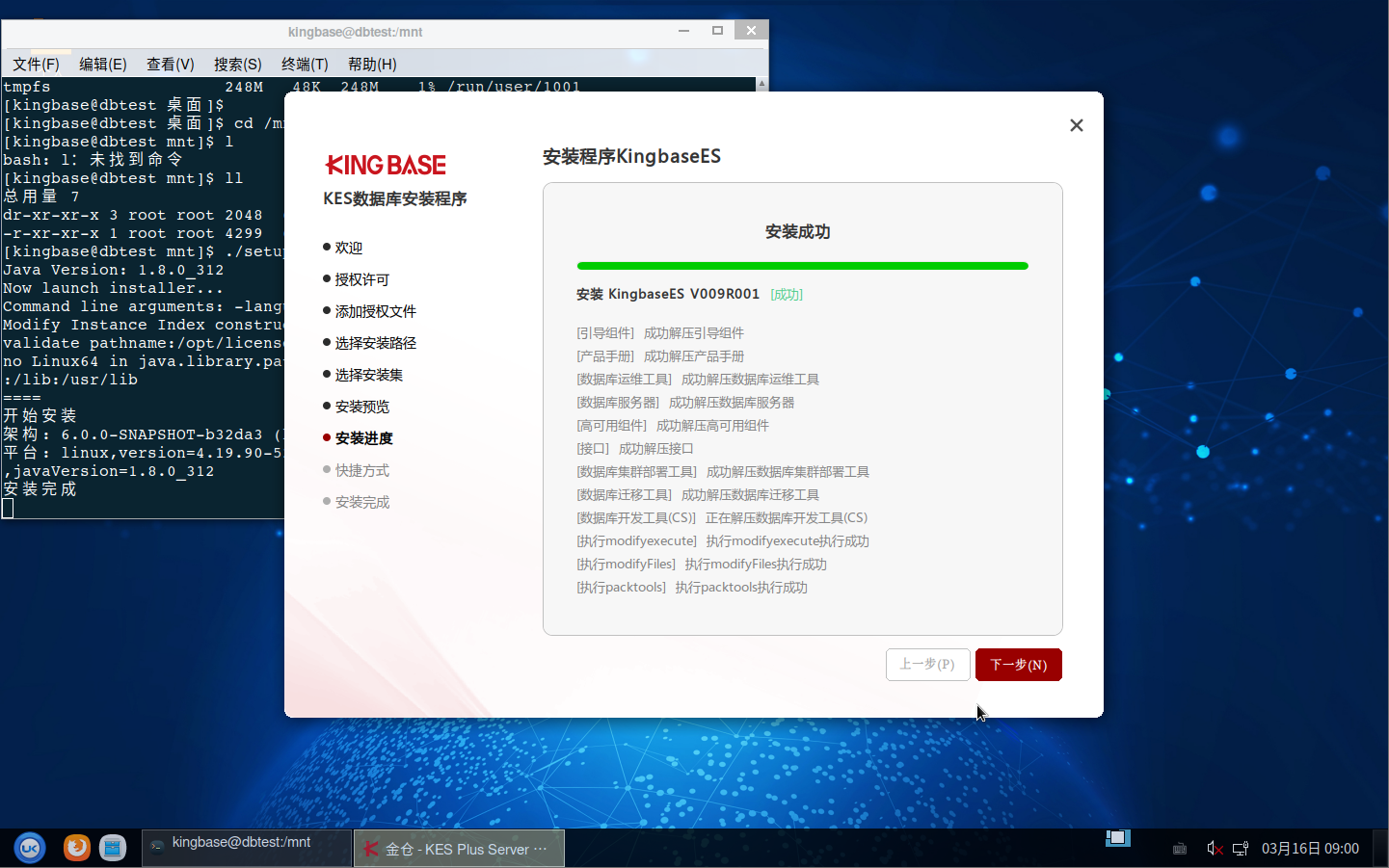The width and height of the screenshot is (1389, 868).
Task: Open the 终端(T) menu in terminal
Action: (x=305, y=64)
